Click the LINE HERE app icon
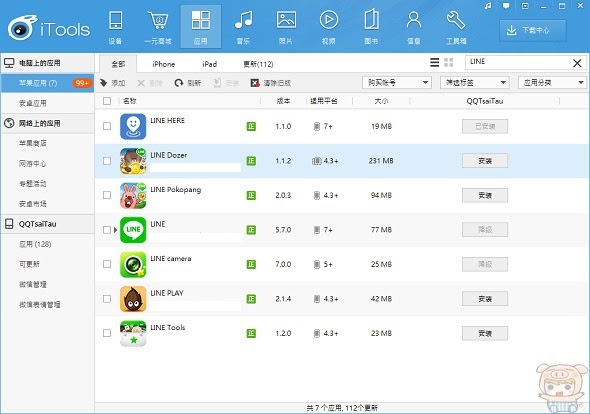The width and height of the screenshot is (590, 414). pyautogui.click(x=133, y=126)
